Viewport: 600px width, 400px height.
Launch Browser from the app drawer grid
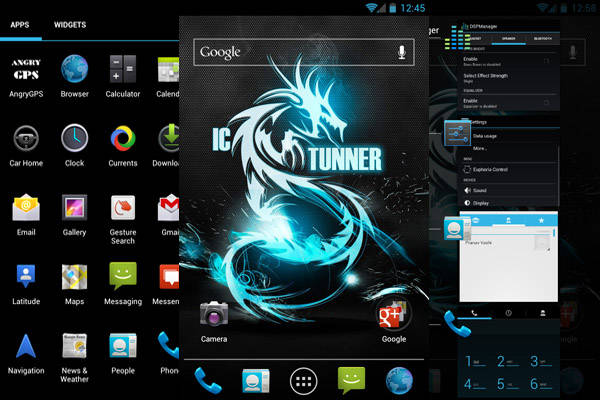point(74,76)
